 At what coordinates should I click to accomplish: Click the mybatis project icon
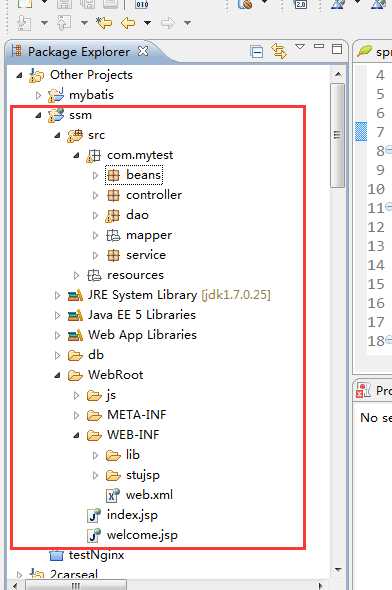click(x=56, y=95)
